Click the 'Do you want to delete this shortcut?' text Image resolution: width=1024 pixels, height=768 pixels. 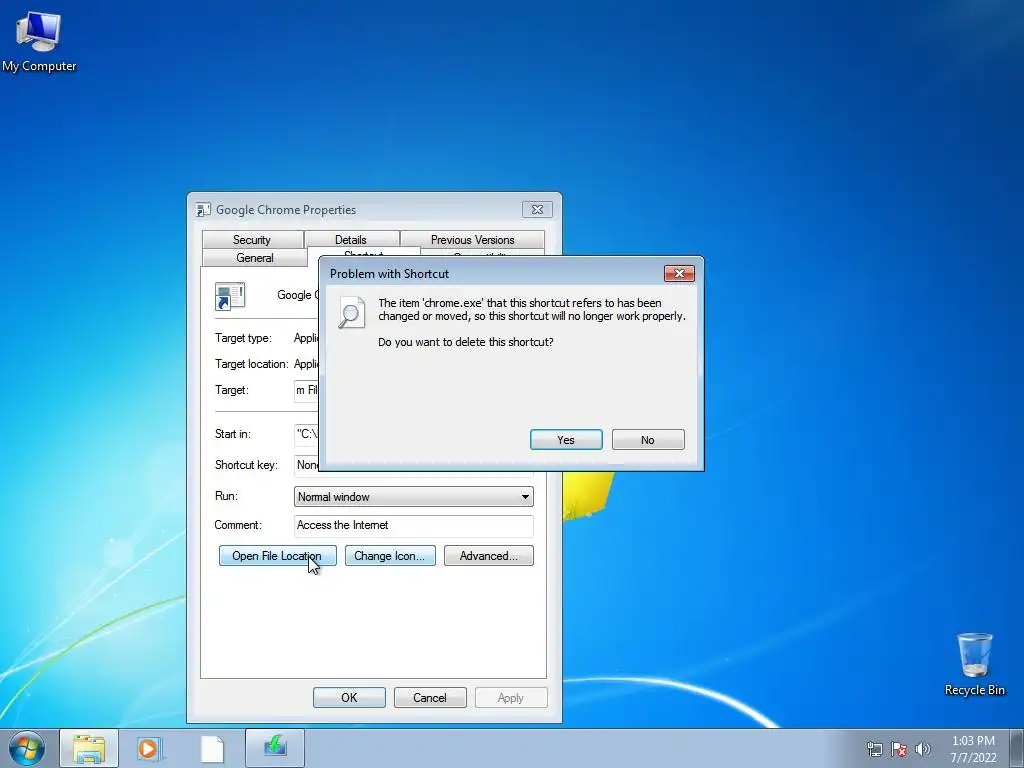[466, 342]
